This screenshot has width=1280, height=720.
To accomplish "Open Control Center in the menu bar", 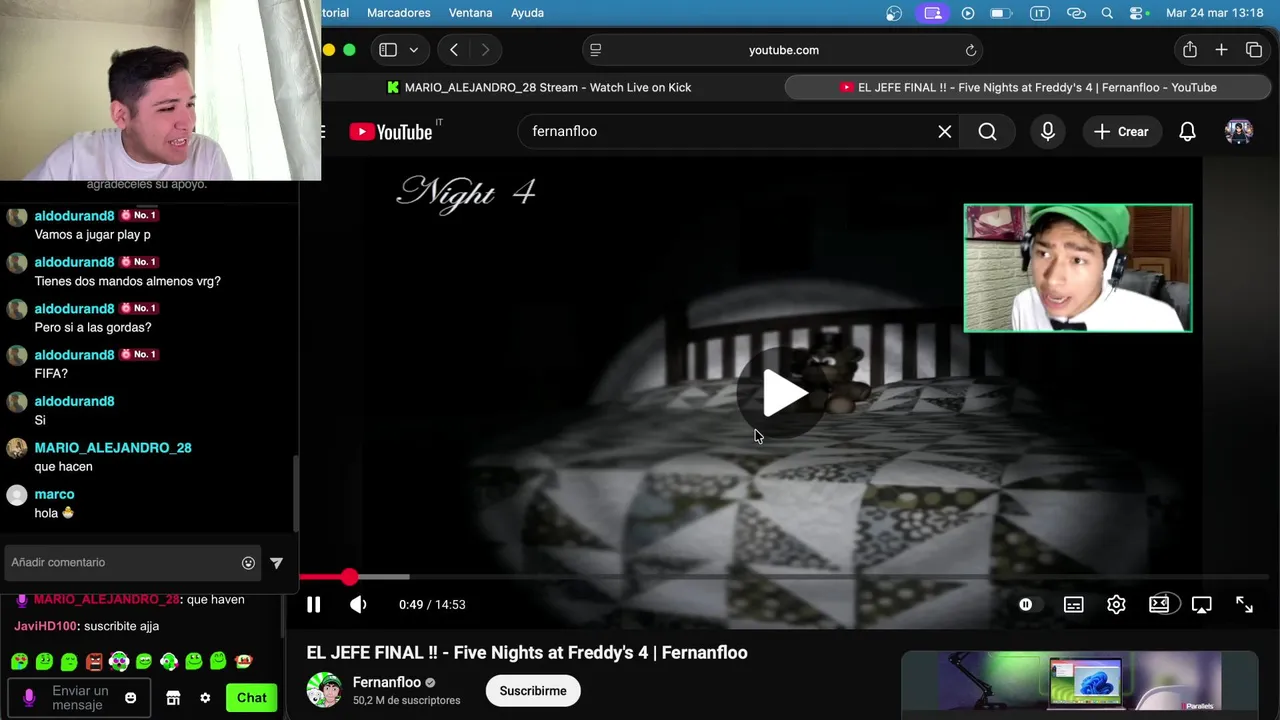I will pos(1137,13).
